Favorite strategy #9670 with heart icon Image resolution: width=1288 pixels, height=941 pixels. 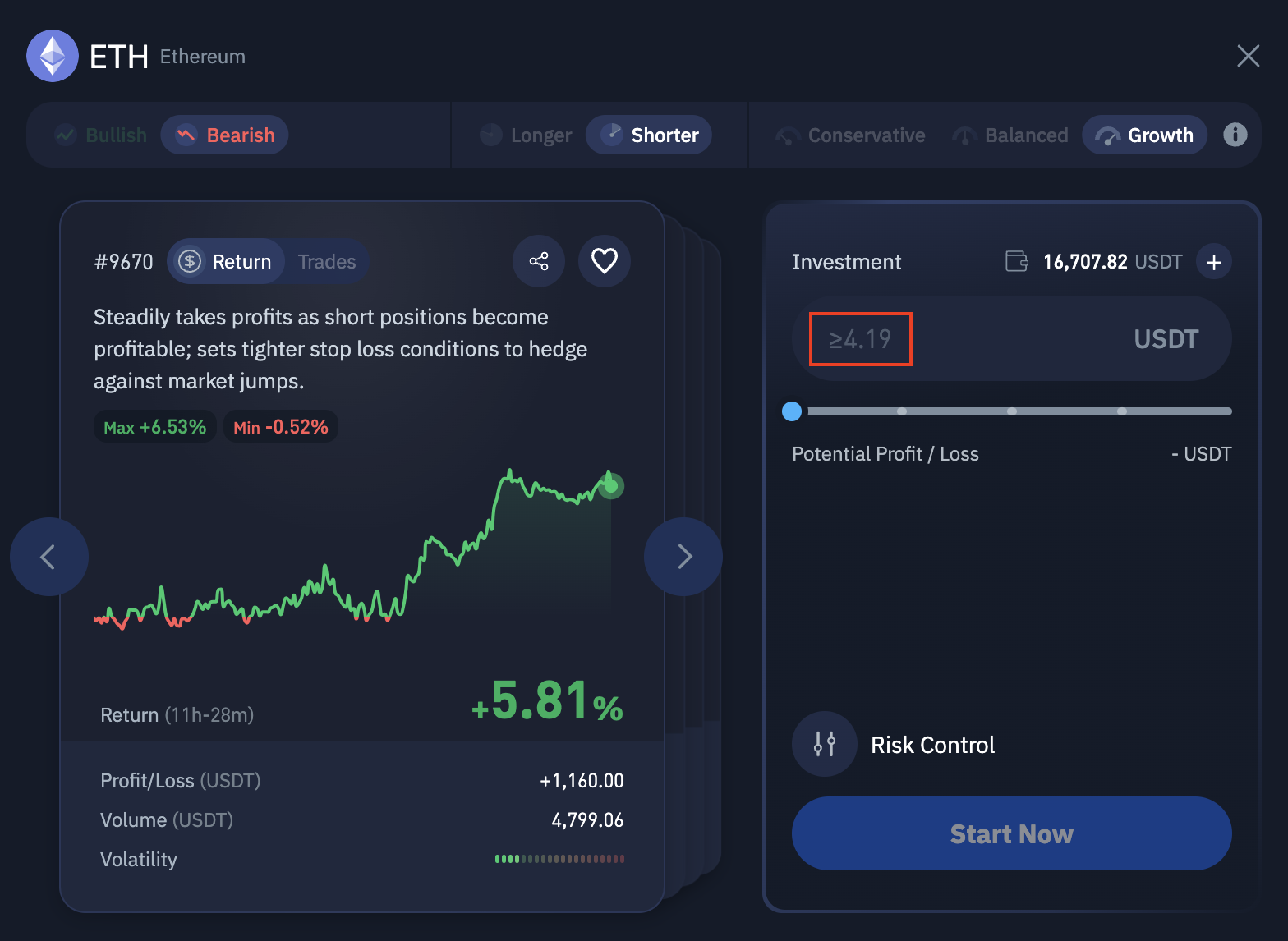click(605, 261)
